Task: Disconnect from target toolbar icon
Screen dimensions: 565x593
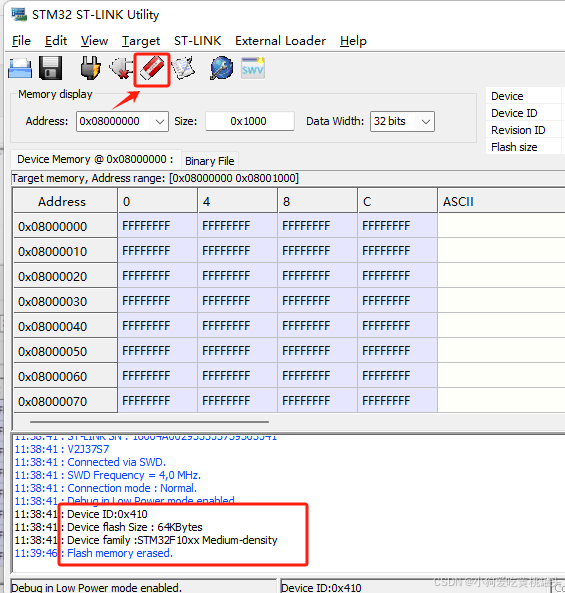Action: tap(121, 68)
